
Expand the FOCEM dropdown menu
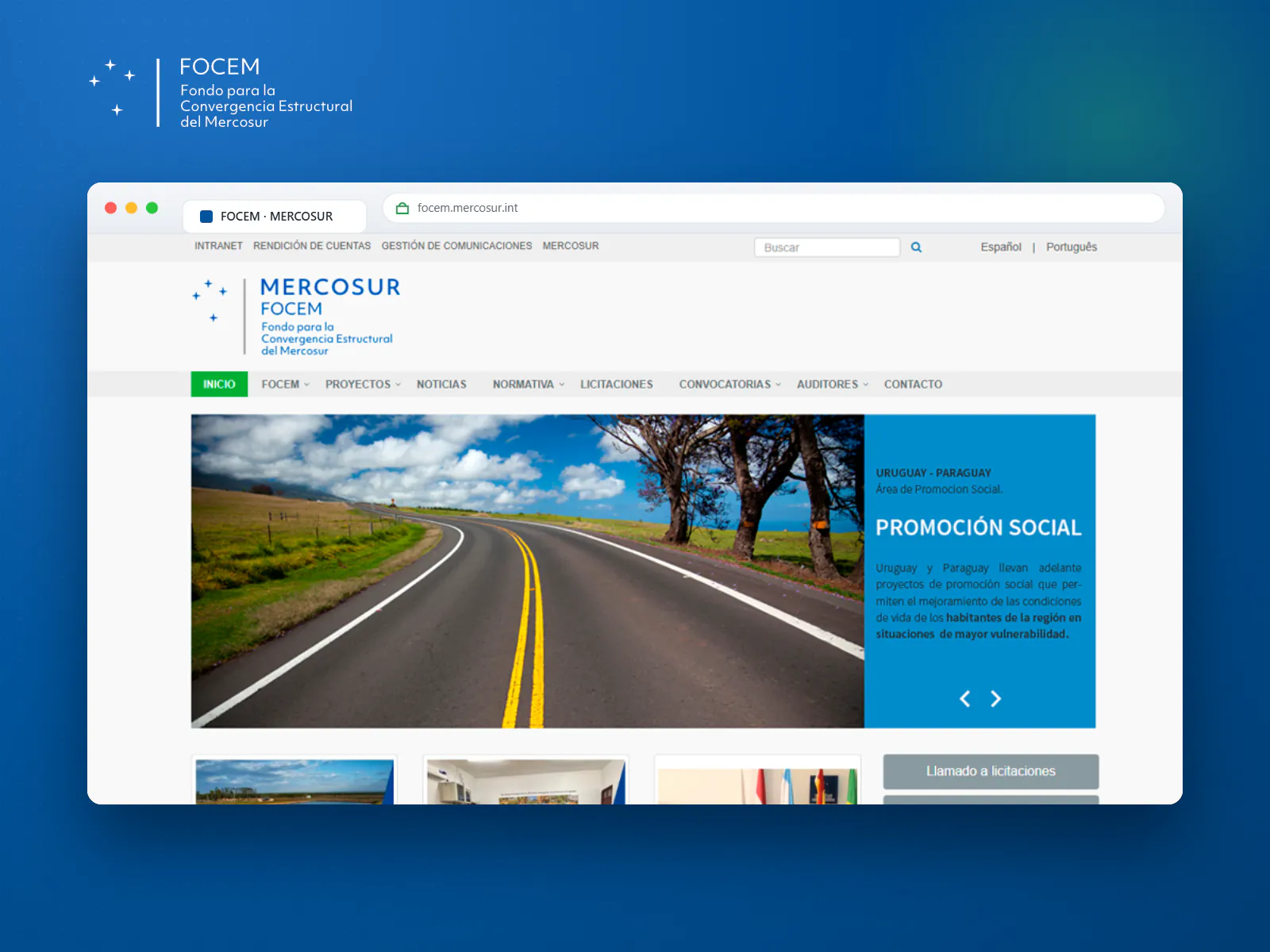click(x=285, y=384)
